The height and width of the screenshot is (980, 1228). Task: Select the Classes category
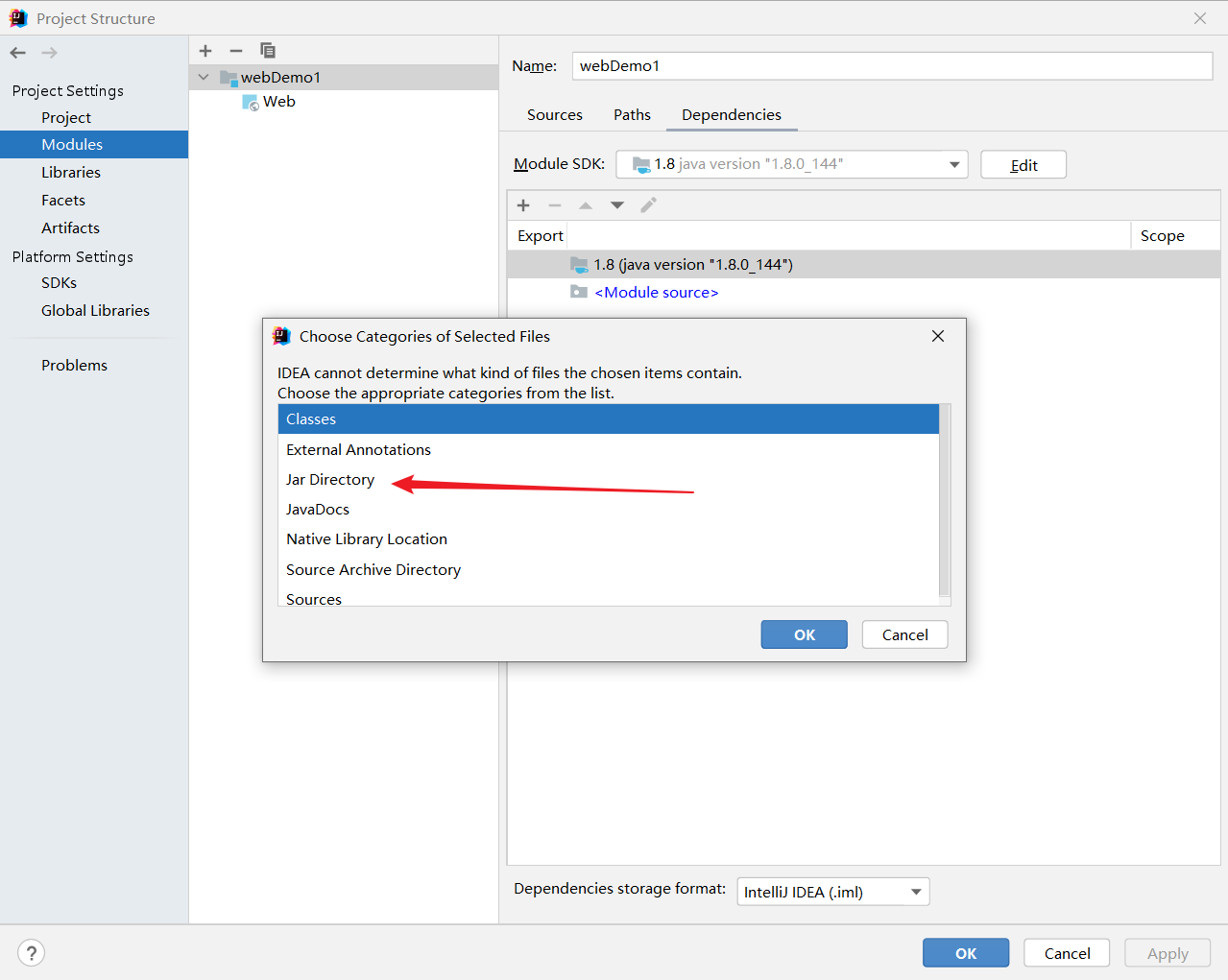point(608,419)
